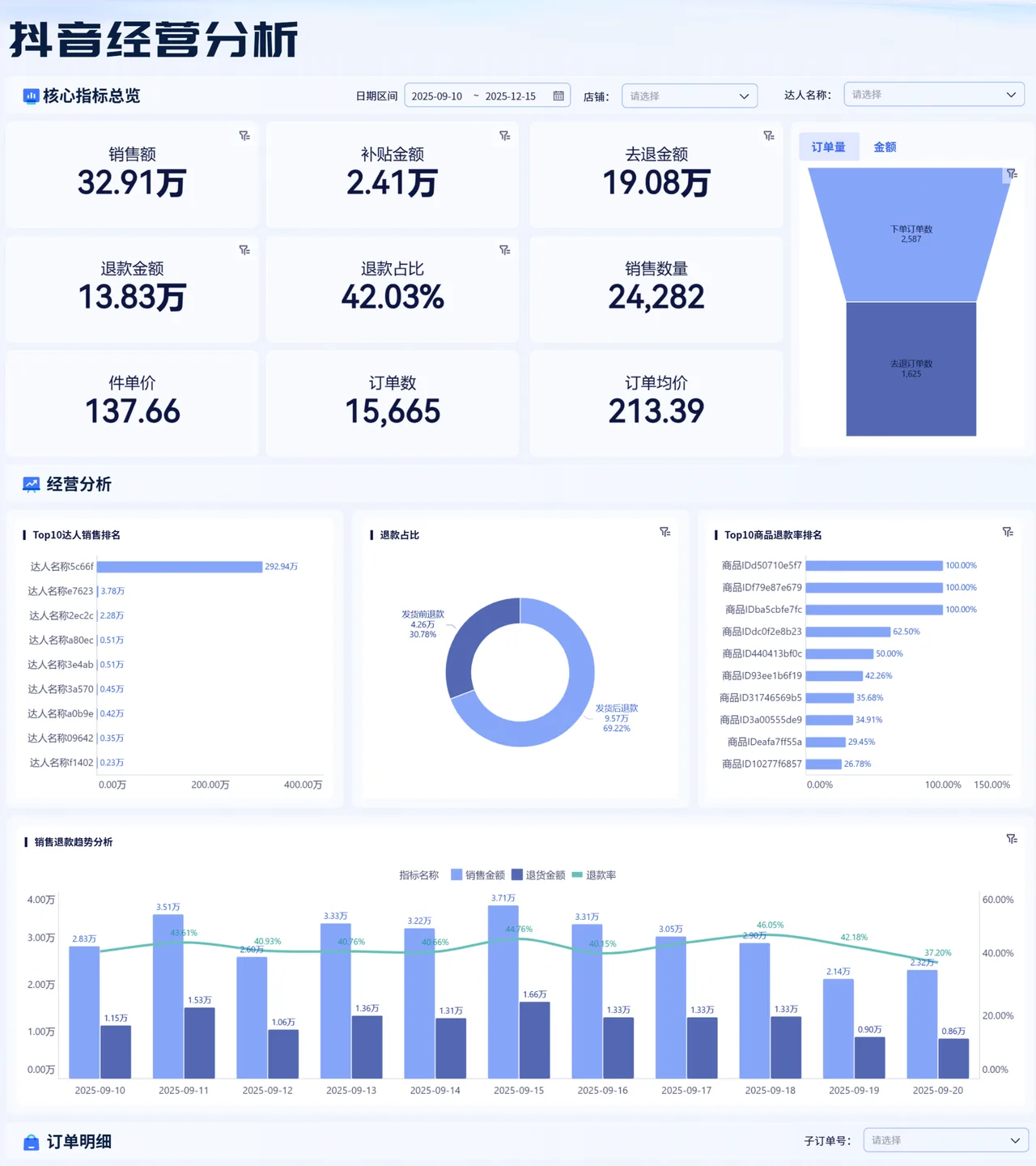1036x1166 pixels.
Task: Click the 商品ID3a00555de9 label
Action: (x=761, y=720)
